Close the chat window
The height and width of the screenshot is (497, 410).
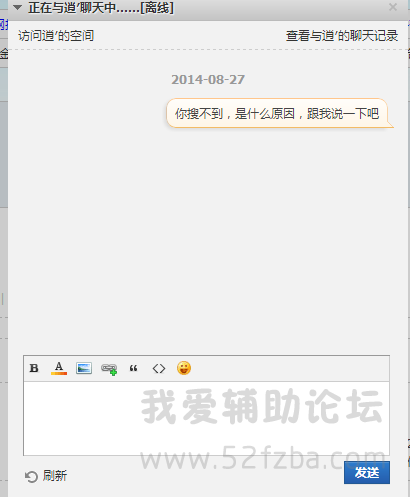click(393, 7)
